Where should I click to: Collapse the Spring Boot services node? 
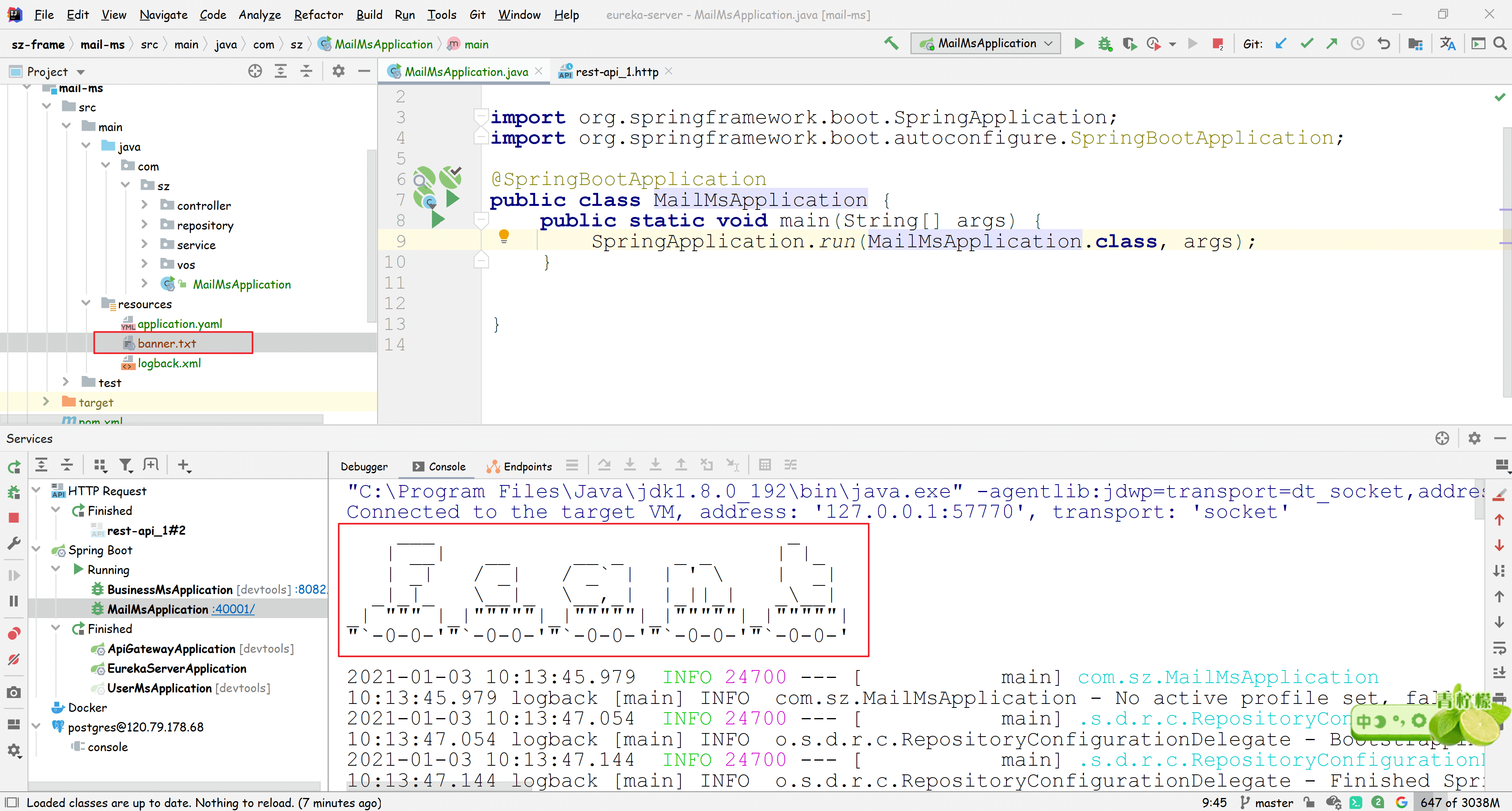coord(36,550)
